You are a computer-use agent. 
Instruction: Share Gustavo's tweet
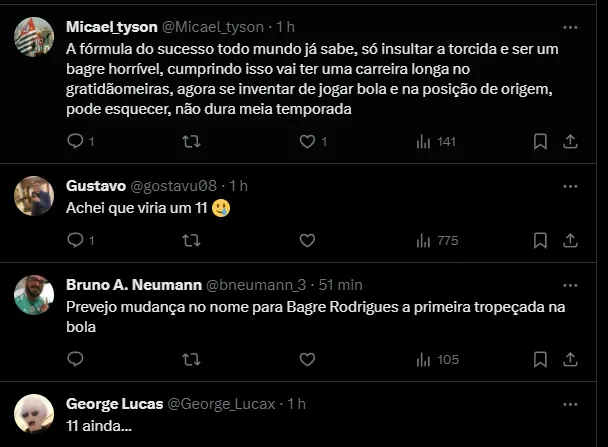[570, 240]
